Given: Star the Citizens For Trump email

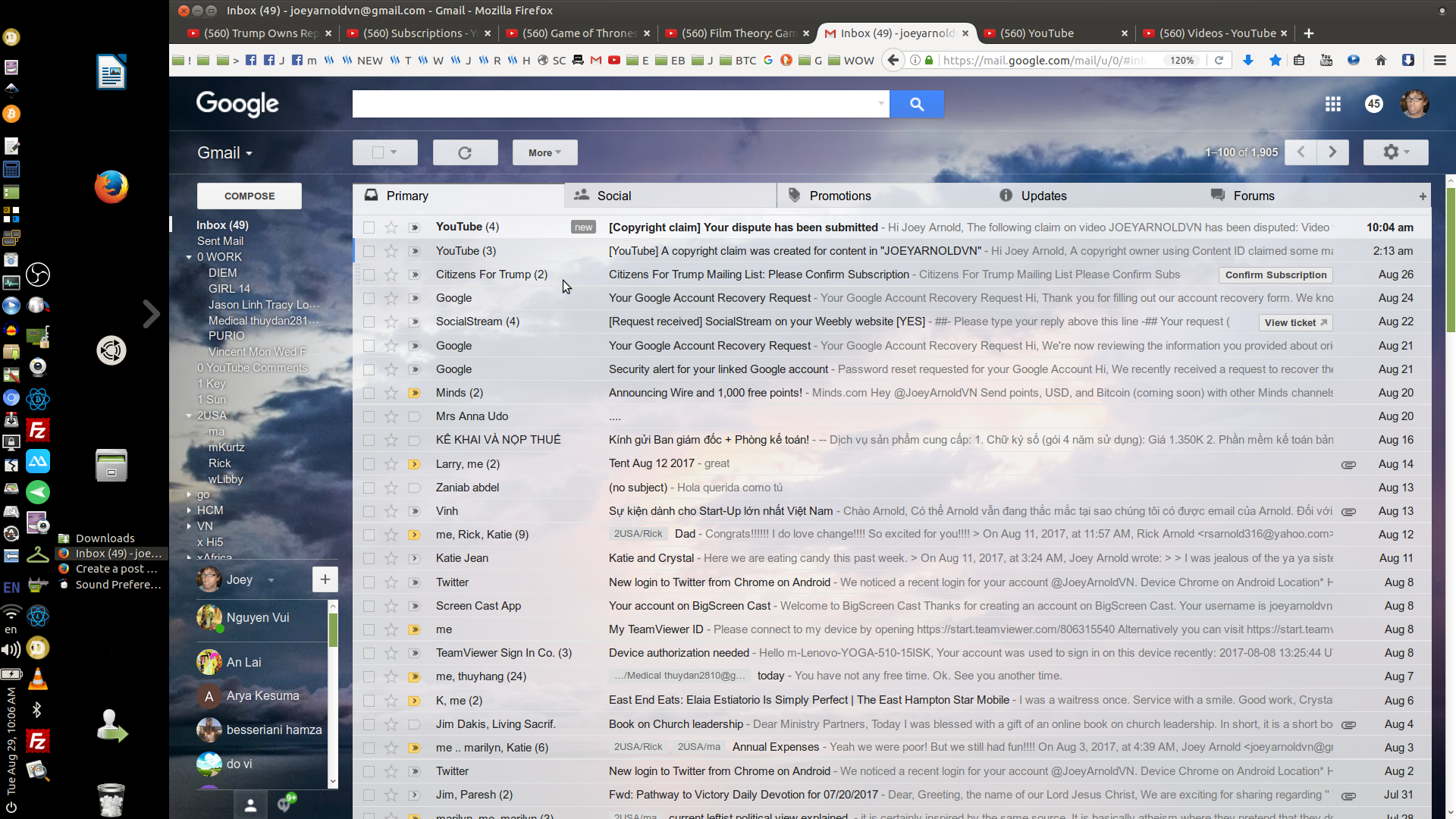Looking at the screenshot, I should tap(391, 275).
